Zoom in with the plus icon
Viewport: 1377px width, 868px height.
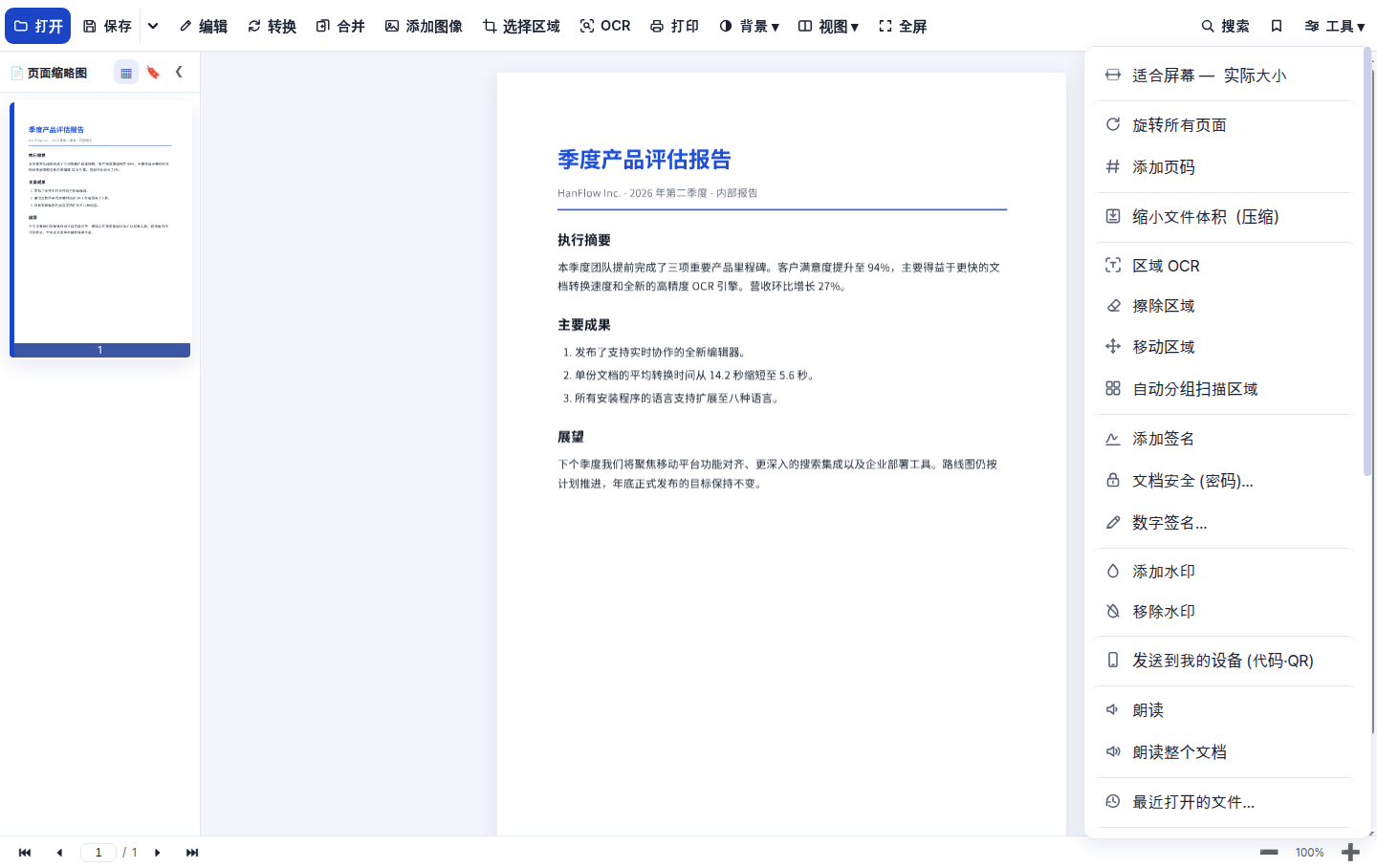pyautogui.click(x=1350, y=853)
